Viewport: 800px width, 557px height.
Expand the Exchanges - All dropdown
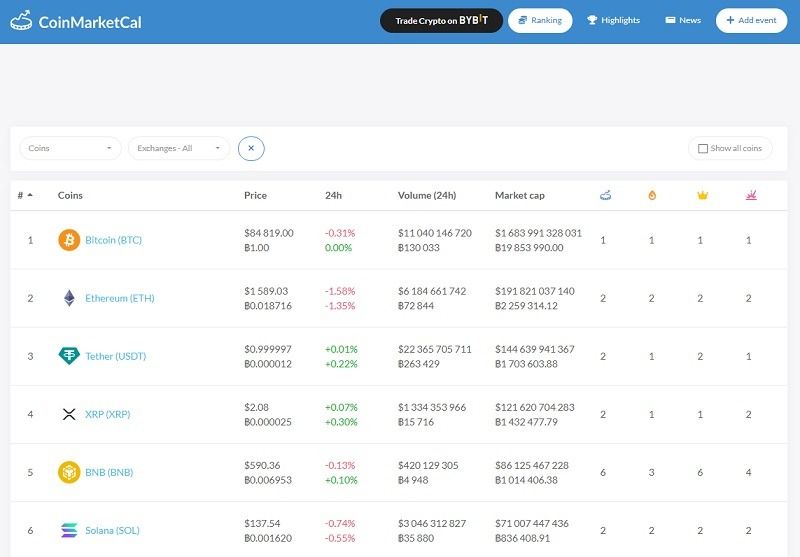click(x=179, y=148)
